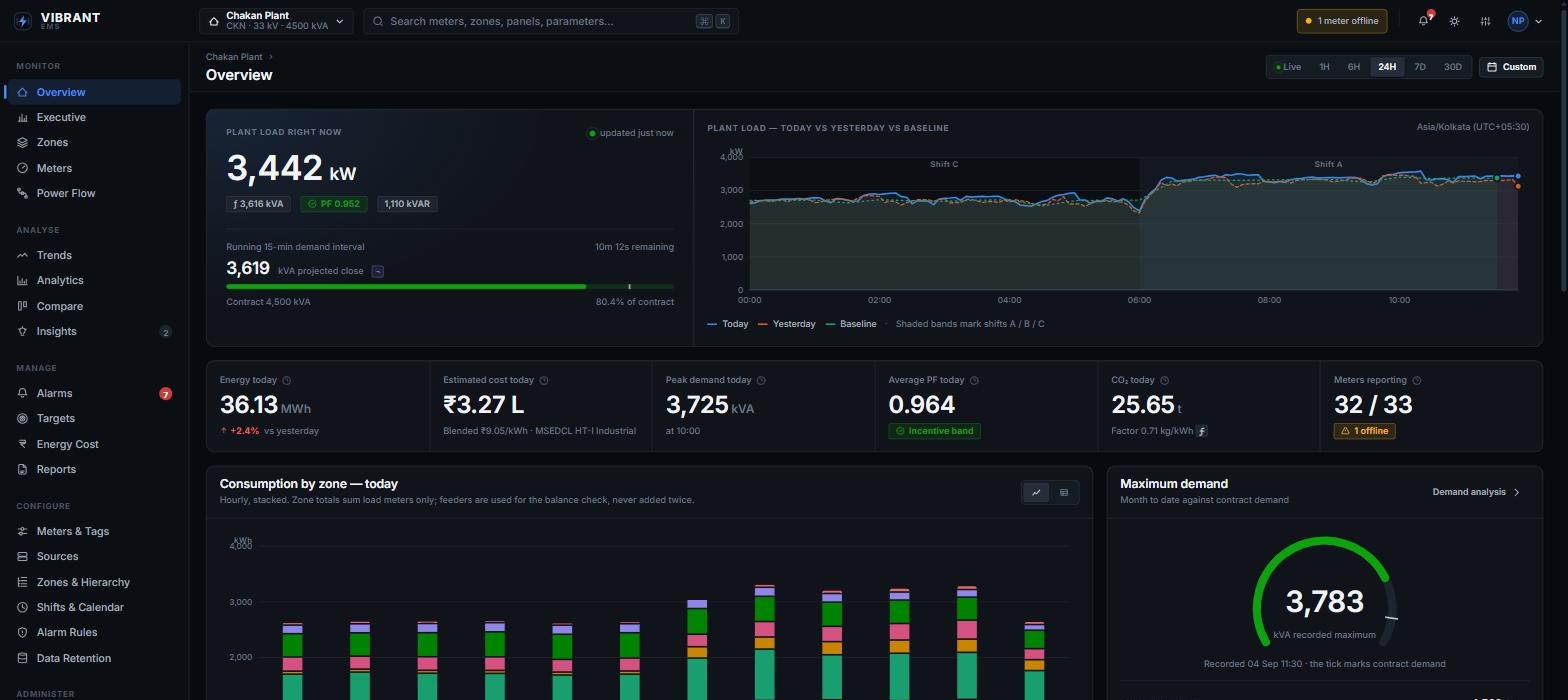Go to Analytics in the sidebar
This screenshot has width=1568, height=700.
(x=93, y=281)
